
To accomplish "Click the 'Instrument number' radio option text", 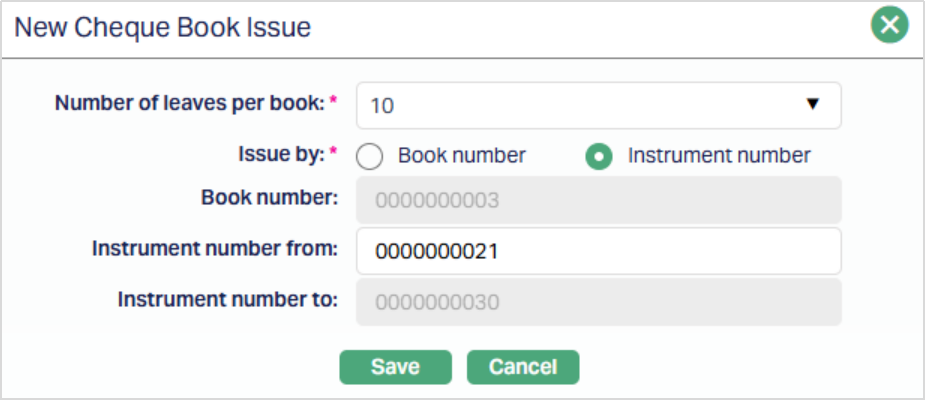I will click(x=719, y=156).
